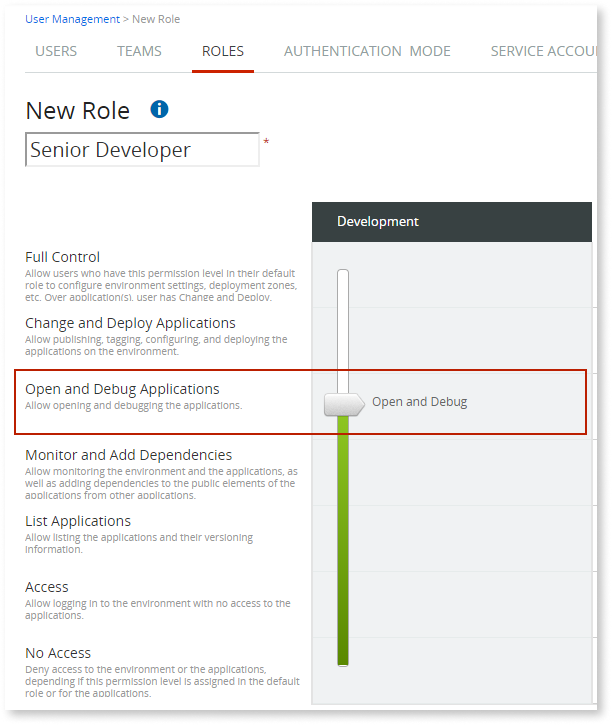This screenshot has width=612, height=725.
Task: Click the empty upper section of the slider track
Action: pyautogui.click(x=343, y=331)
